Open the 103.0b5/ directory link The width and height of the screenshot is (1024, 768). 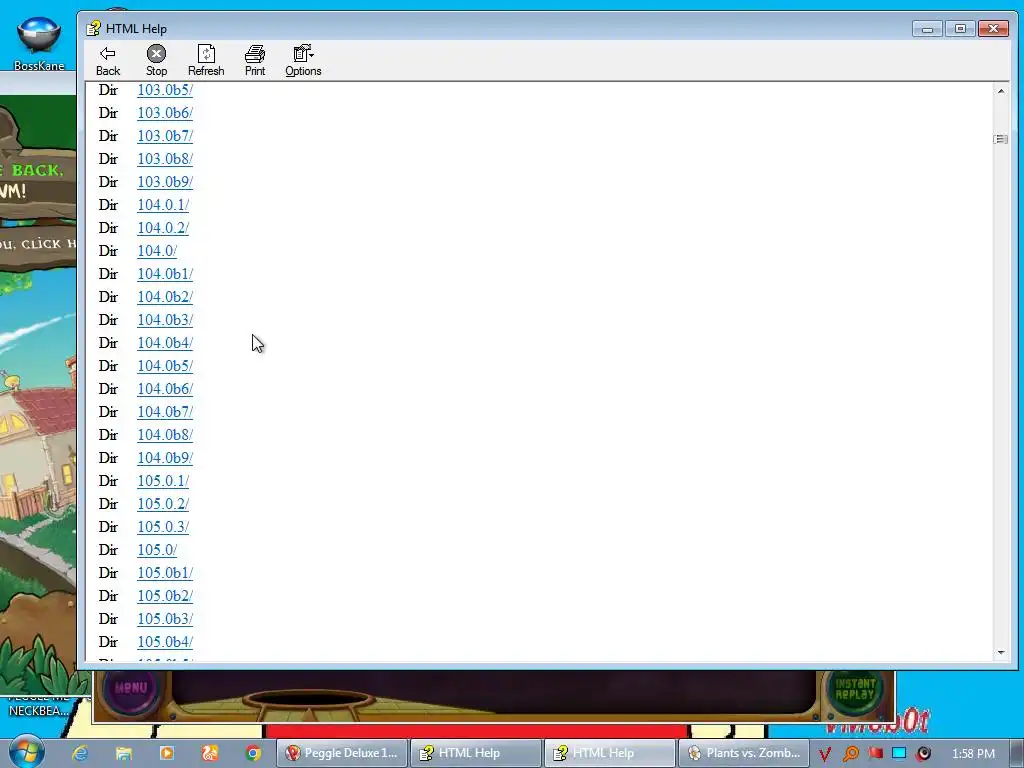coord(165,90)
